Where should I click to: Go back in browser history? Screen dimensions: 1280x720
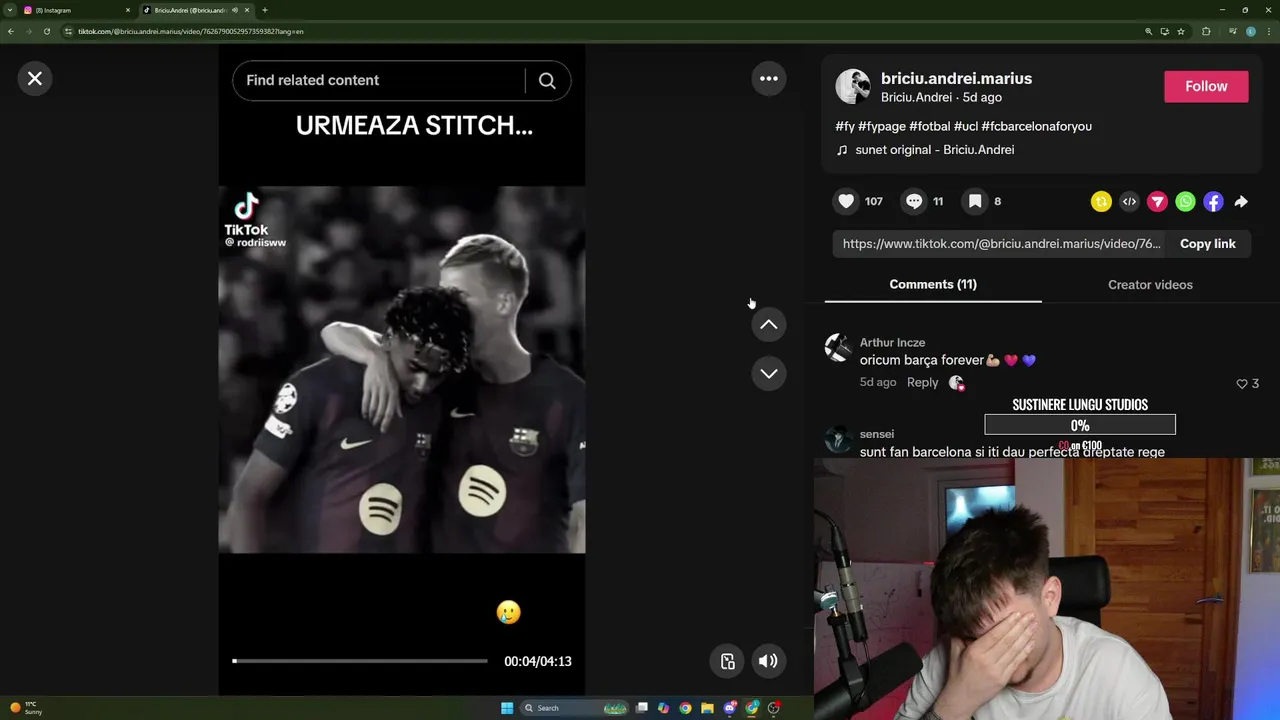tap(10, 31)
